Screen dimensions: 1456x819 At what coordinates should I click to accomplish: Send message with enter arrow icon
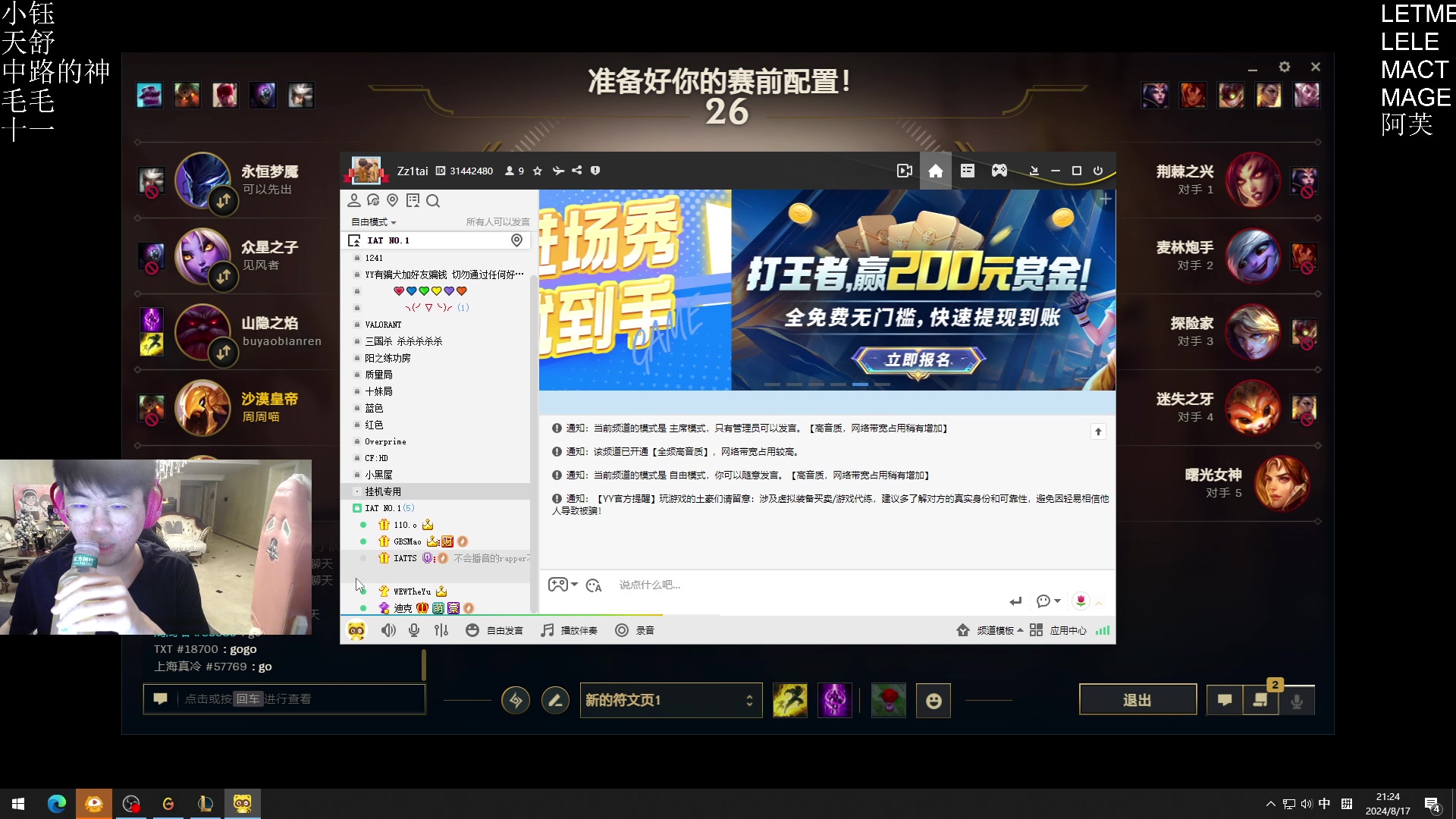pos(1015,601)
